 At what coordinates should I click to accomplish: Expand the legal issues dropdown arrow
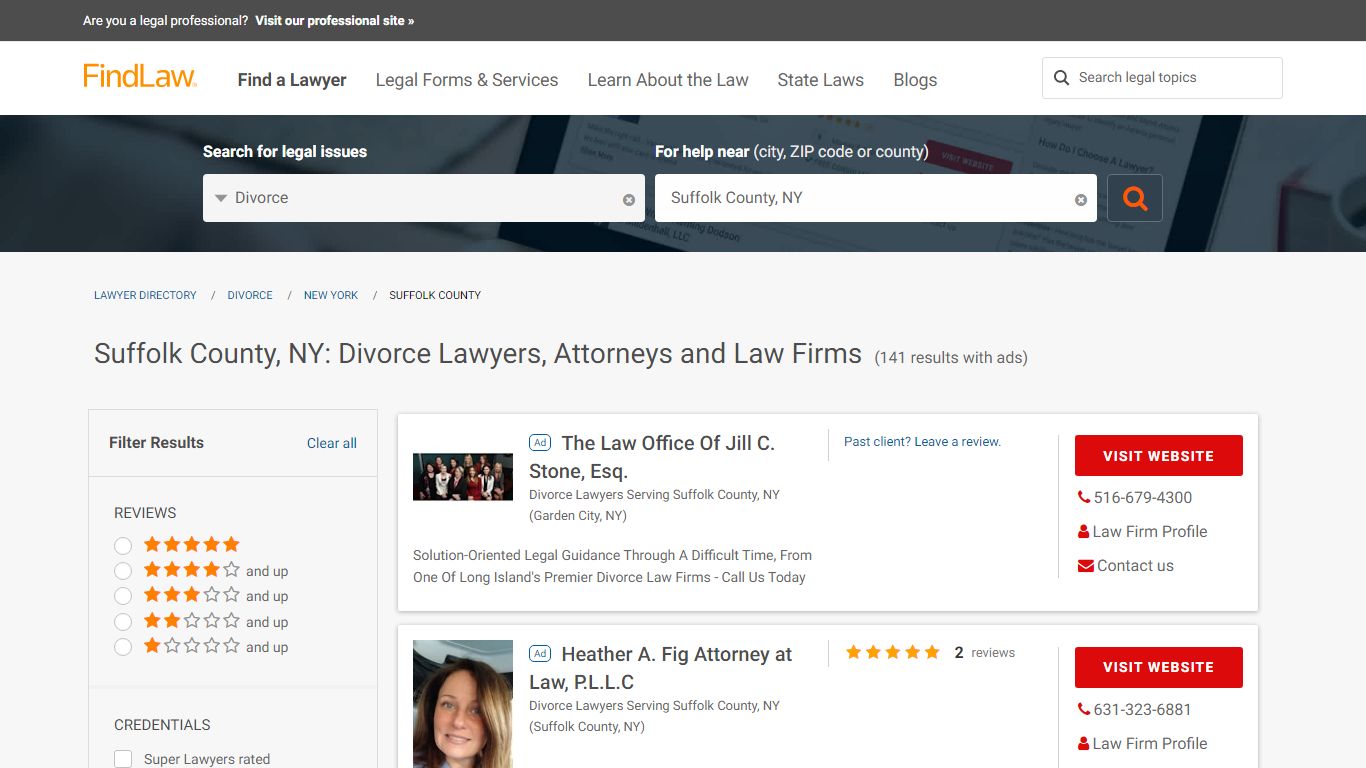pos(221,198)
